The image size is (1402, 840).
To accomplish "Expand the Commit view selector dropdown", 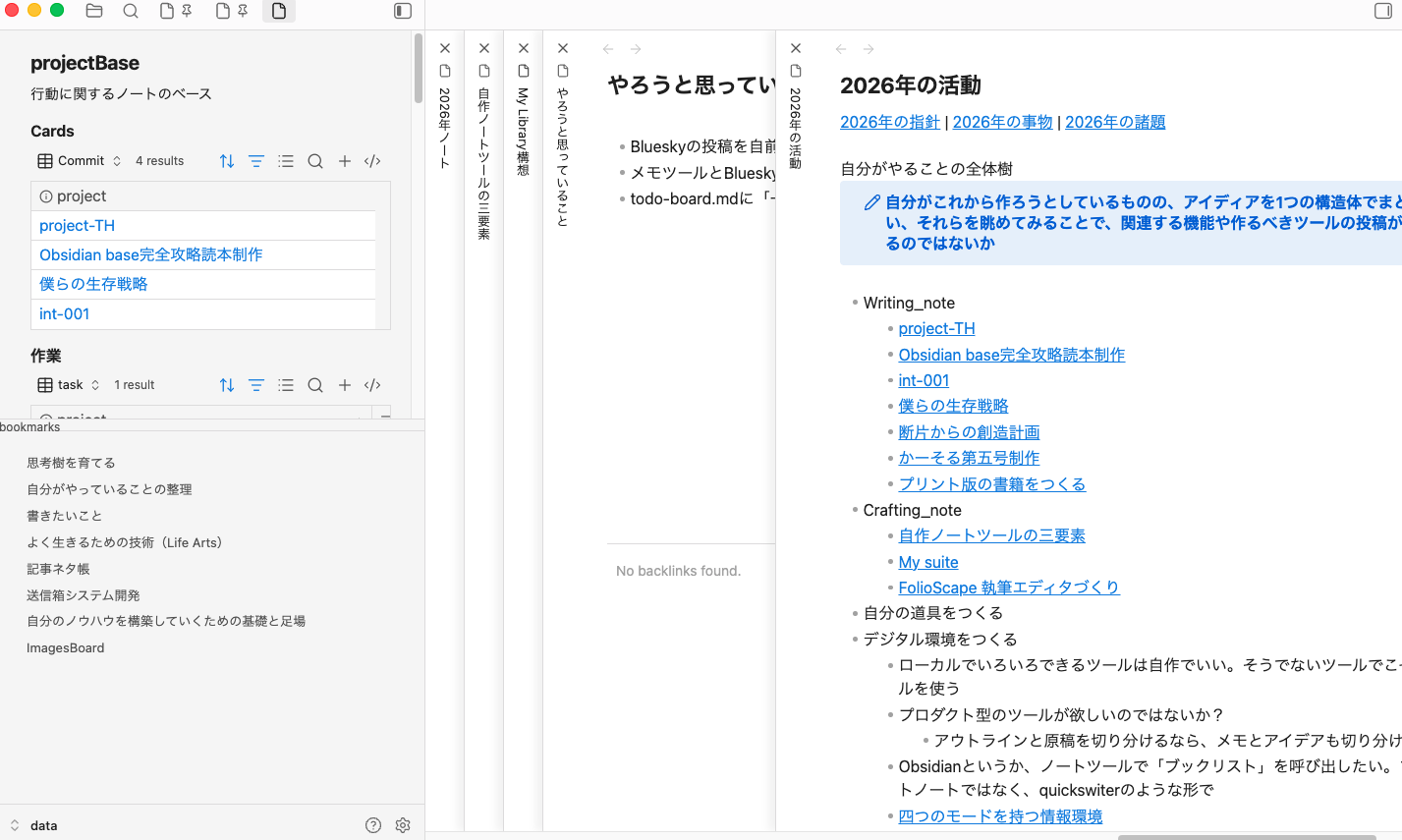I will (x=80, y=161).
